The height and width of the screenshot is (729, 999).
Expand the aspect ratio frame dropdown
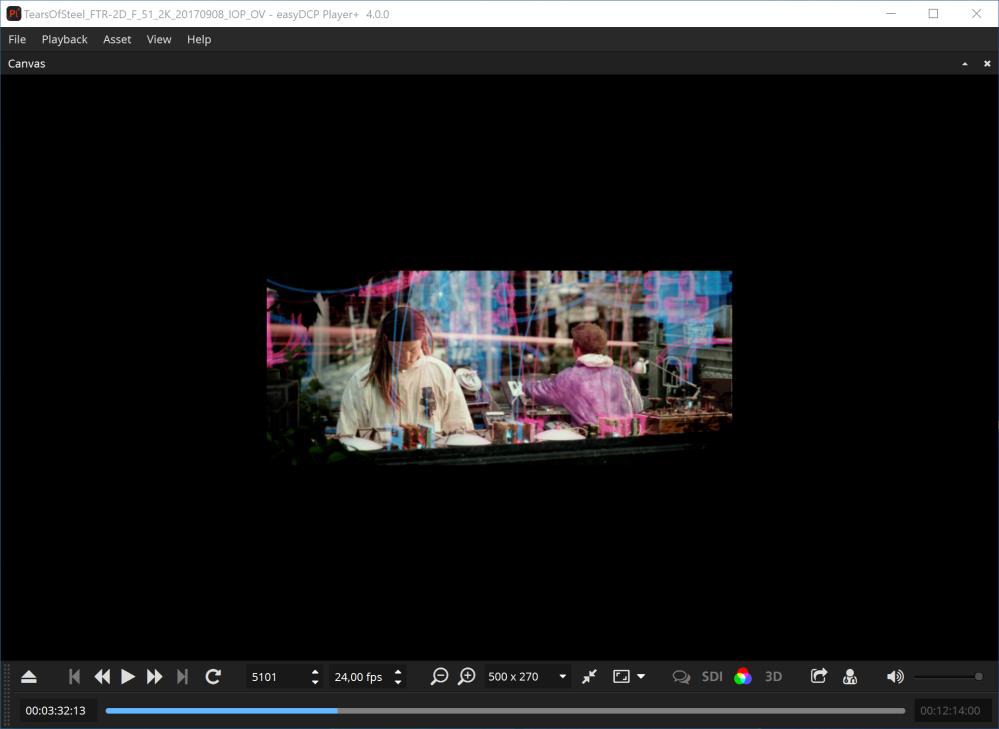tap(629, 677)
